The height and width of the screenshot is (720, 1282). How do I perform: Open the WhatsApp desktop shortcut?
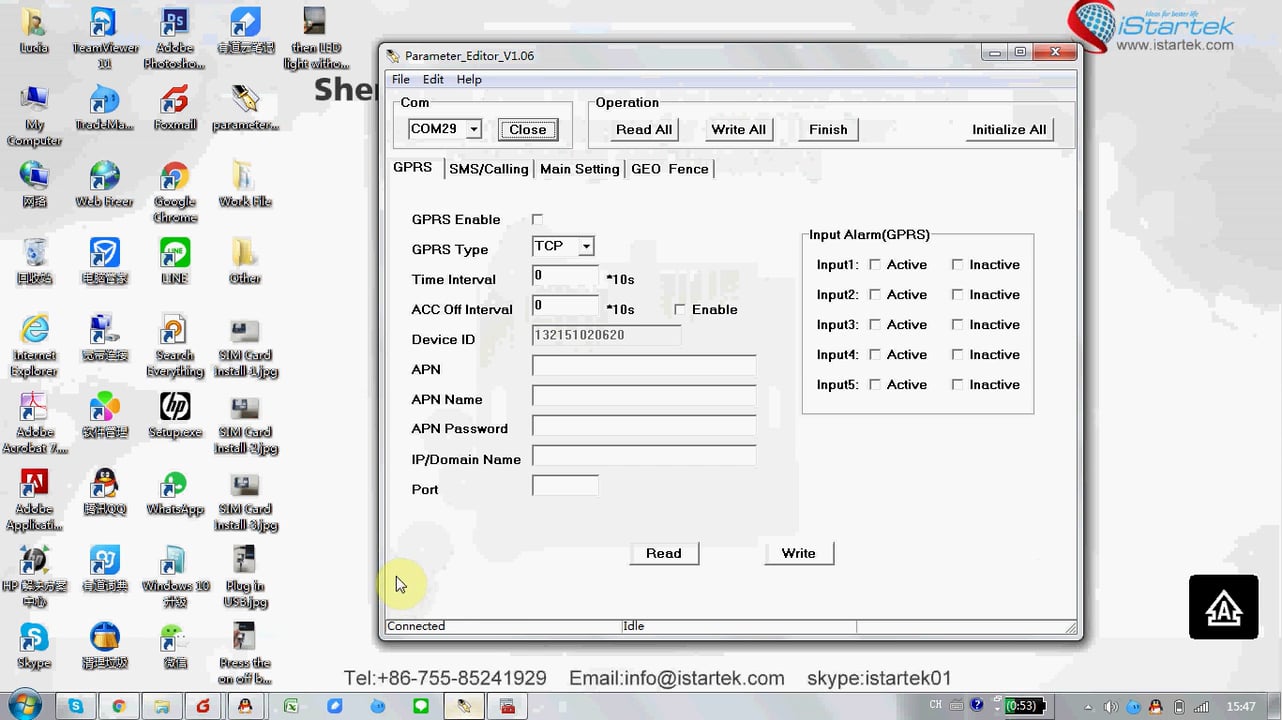tap(174, 492)
